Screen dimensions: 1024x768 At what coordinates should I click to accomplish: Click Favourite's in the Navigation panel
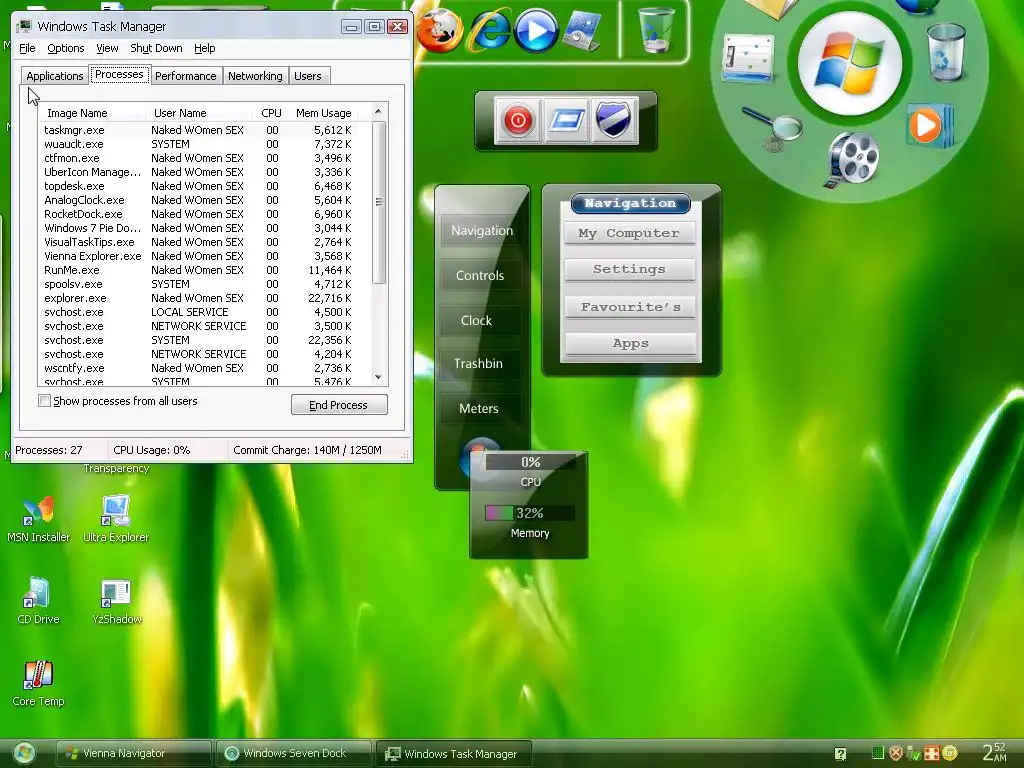click(630, 307)
